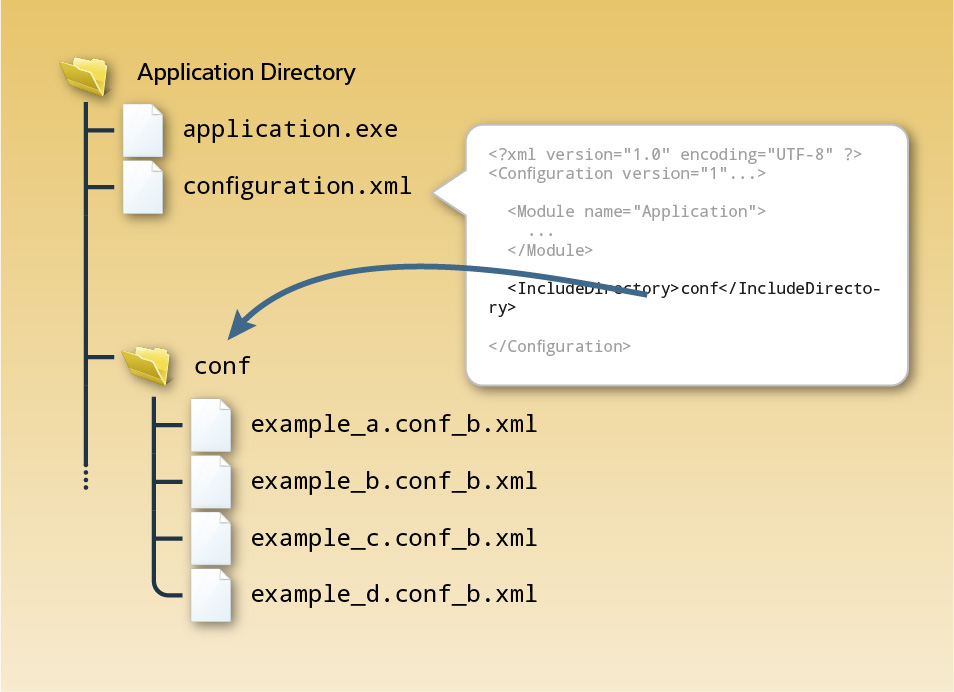The width and height of the screenshot is (954, 692).
Task: Select the example_d.conf_b.xml filename text
Action: [394, 593]
